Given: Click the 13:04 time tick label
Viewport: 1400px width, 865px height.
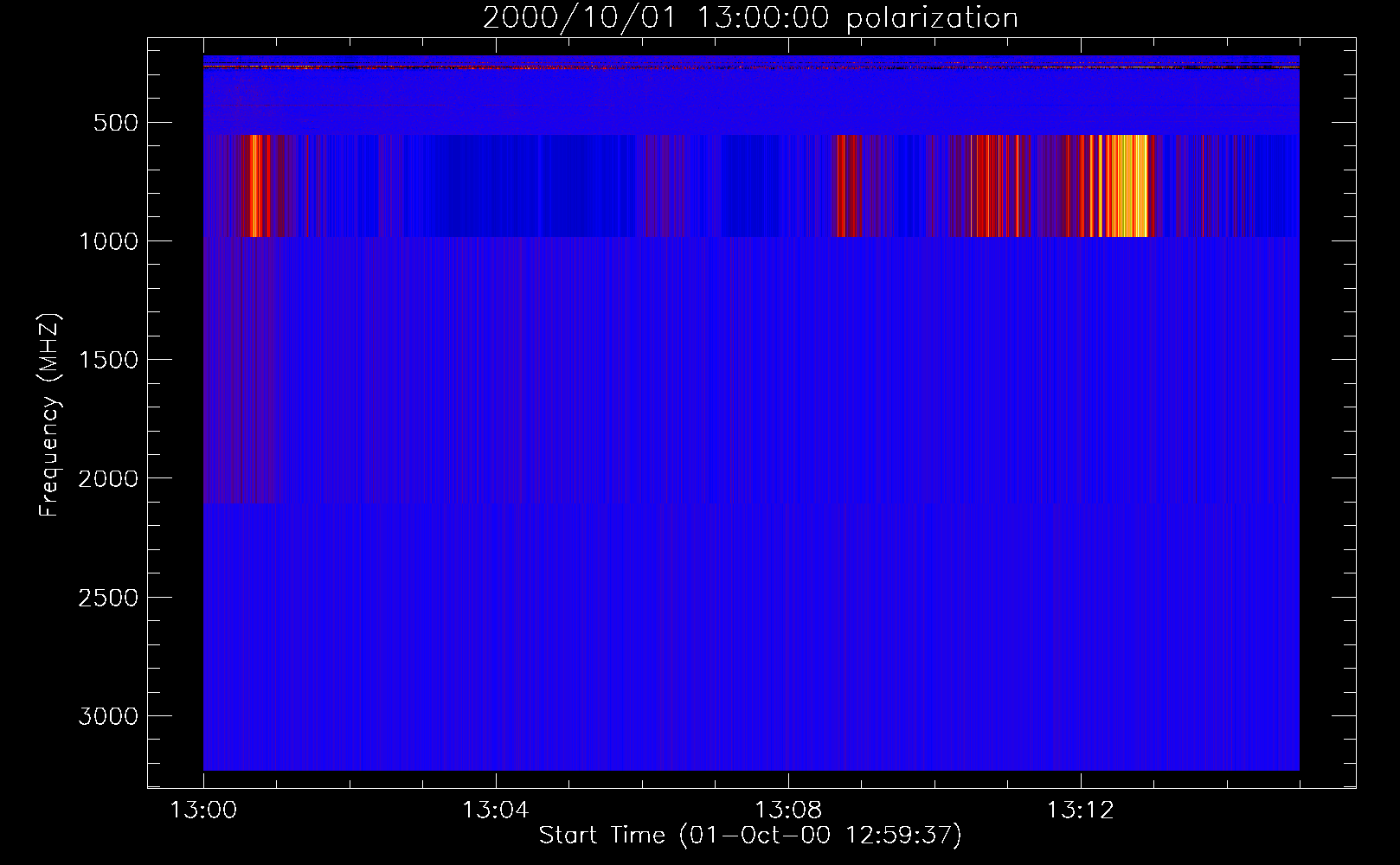Looking at the screenshot, I should [x=495, y=811].
